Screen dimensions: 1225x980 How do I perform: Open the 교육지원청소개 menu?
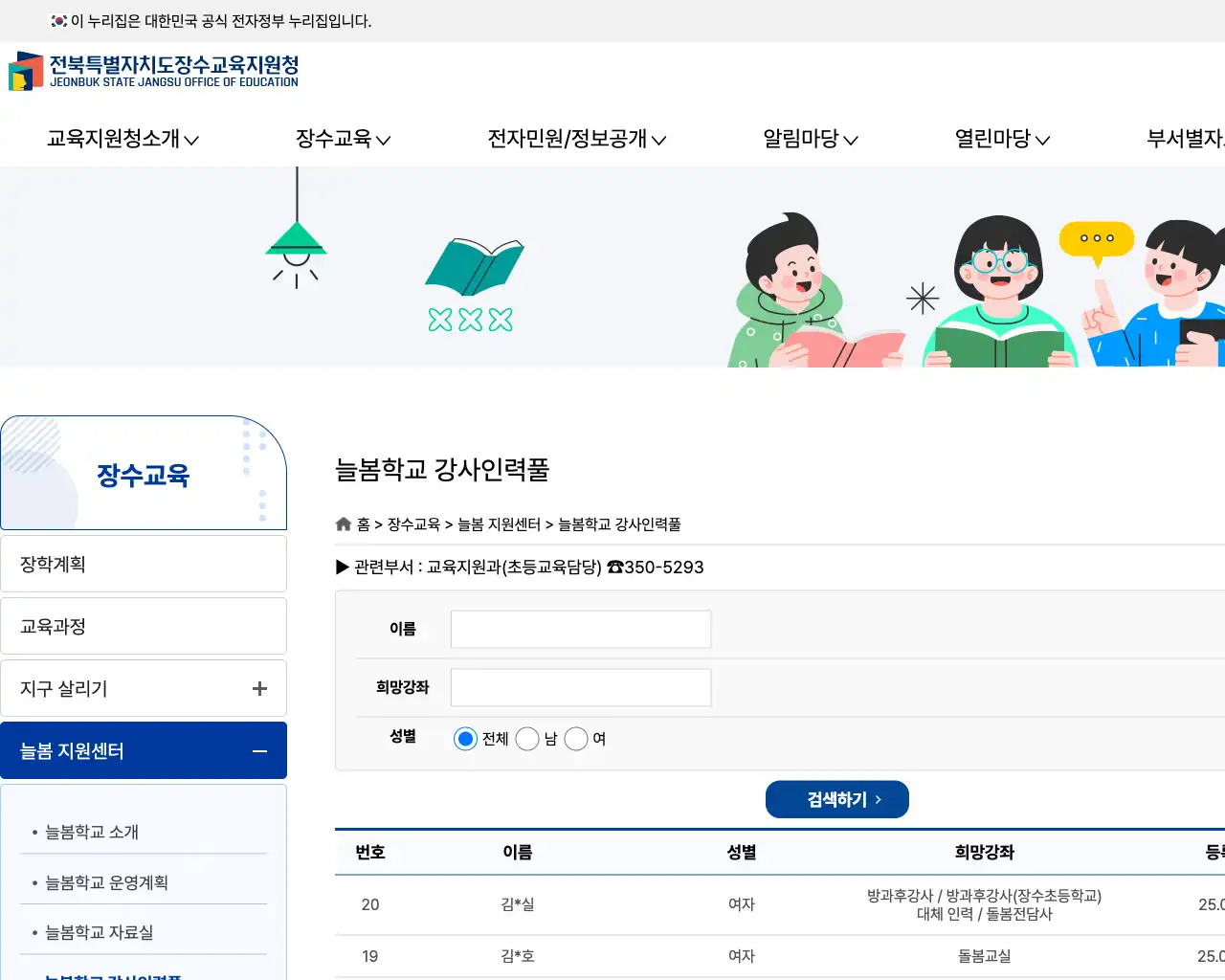[x=120, y=139]
